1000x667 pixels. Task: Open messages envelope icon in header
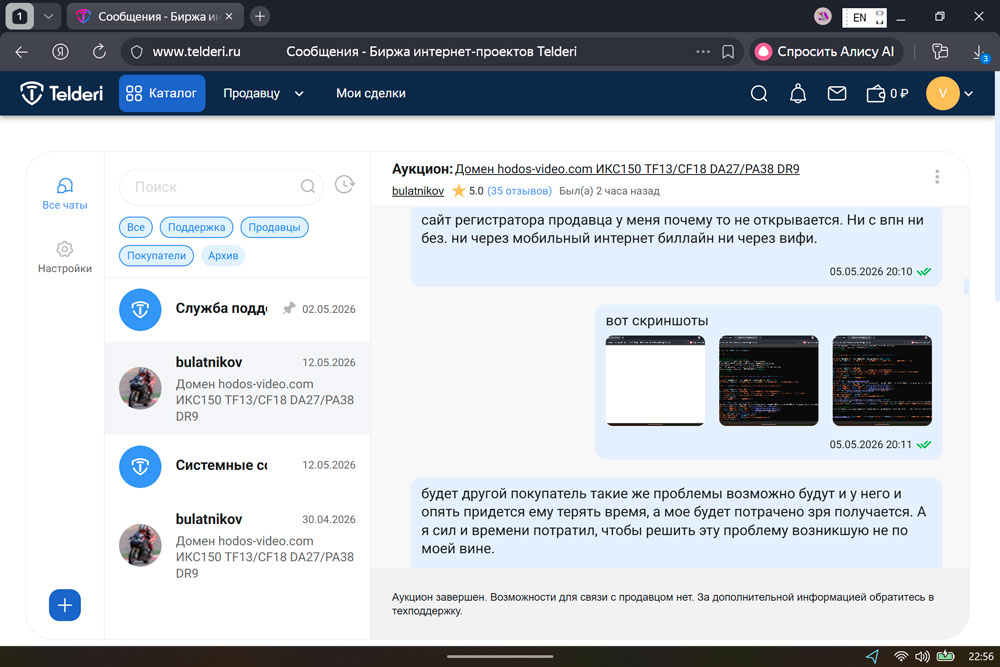pyautogui.click(x=837, y=94)
